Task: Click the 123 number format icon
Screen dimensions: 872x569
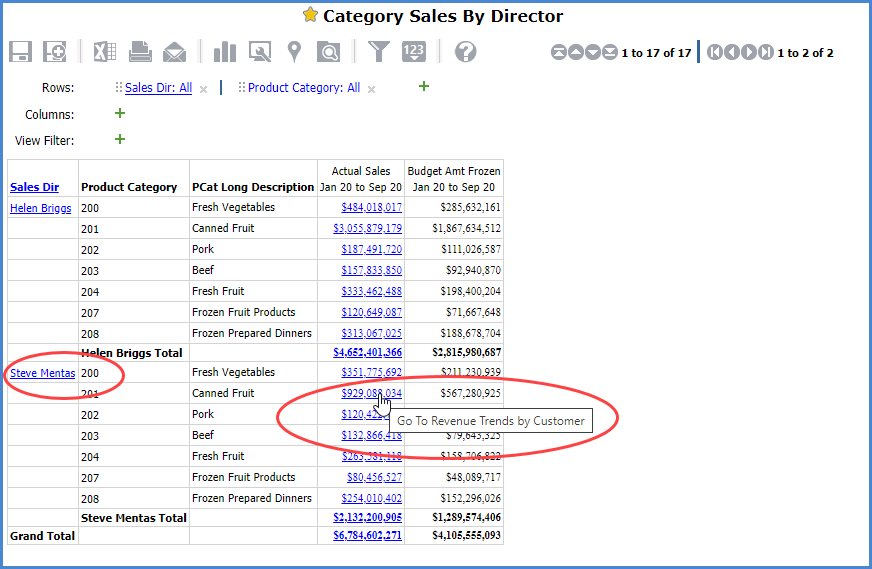Action: click(x=414, y=52)
